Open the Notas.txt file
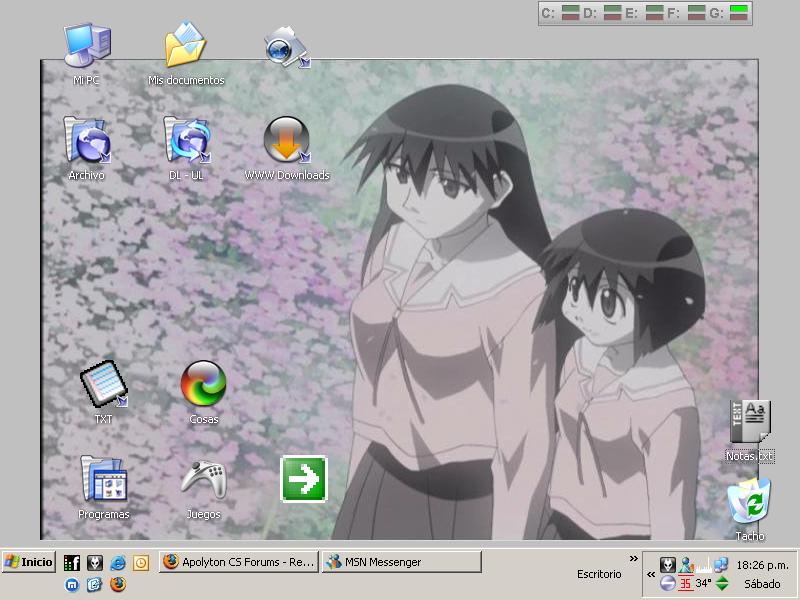This screenshot has height=600, width=800. [750, 423]
